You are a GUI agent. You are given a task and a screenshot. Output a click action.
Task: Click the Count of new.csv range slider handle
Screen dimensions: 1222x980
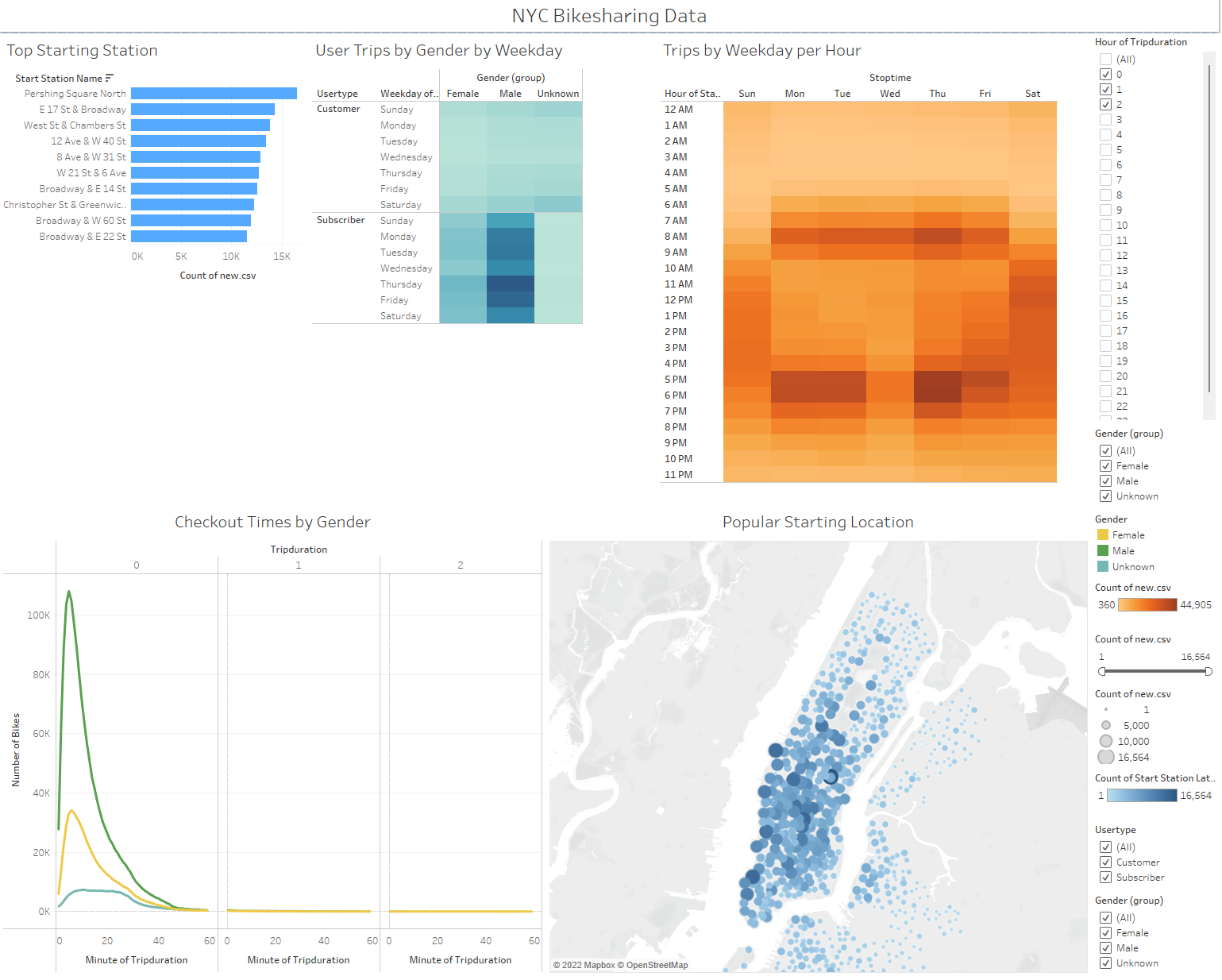(1101, 671)
